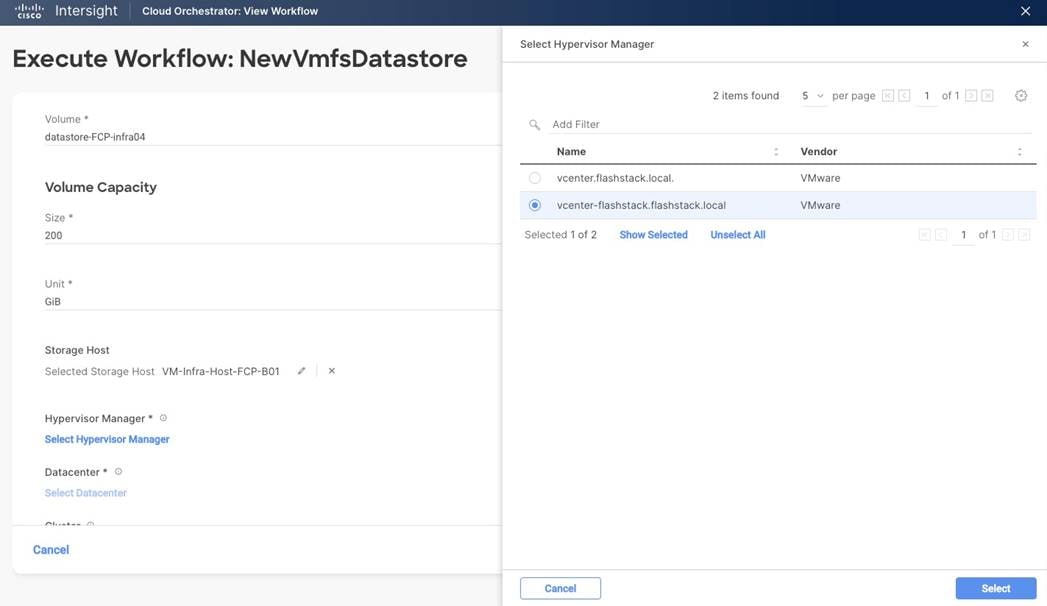Viewport: 1047px width, 606px height.
Task: Click the Volume name input field
Action: [272, 137]
